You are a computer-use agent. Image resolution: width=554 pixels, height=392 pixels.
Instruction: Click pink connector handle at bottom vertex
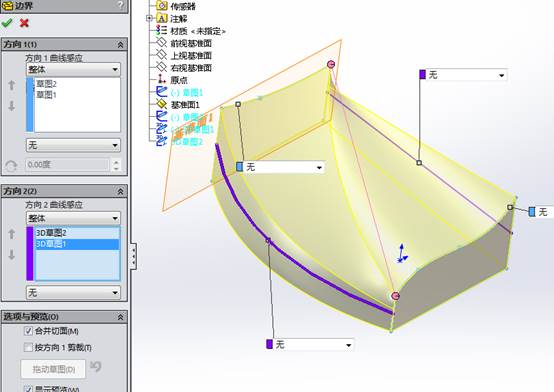(395, 296)
